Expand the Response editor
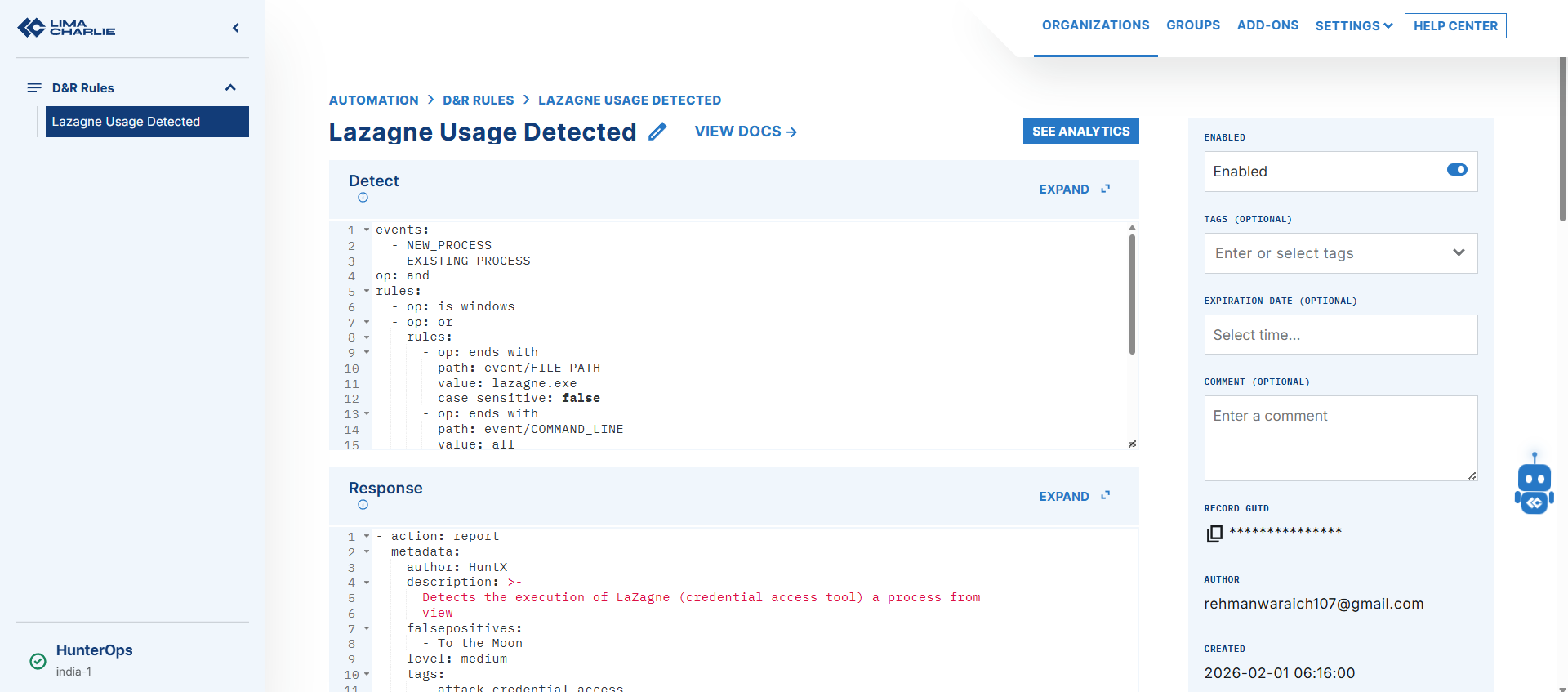1568x692 pixels. coord(1074,497)
